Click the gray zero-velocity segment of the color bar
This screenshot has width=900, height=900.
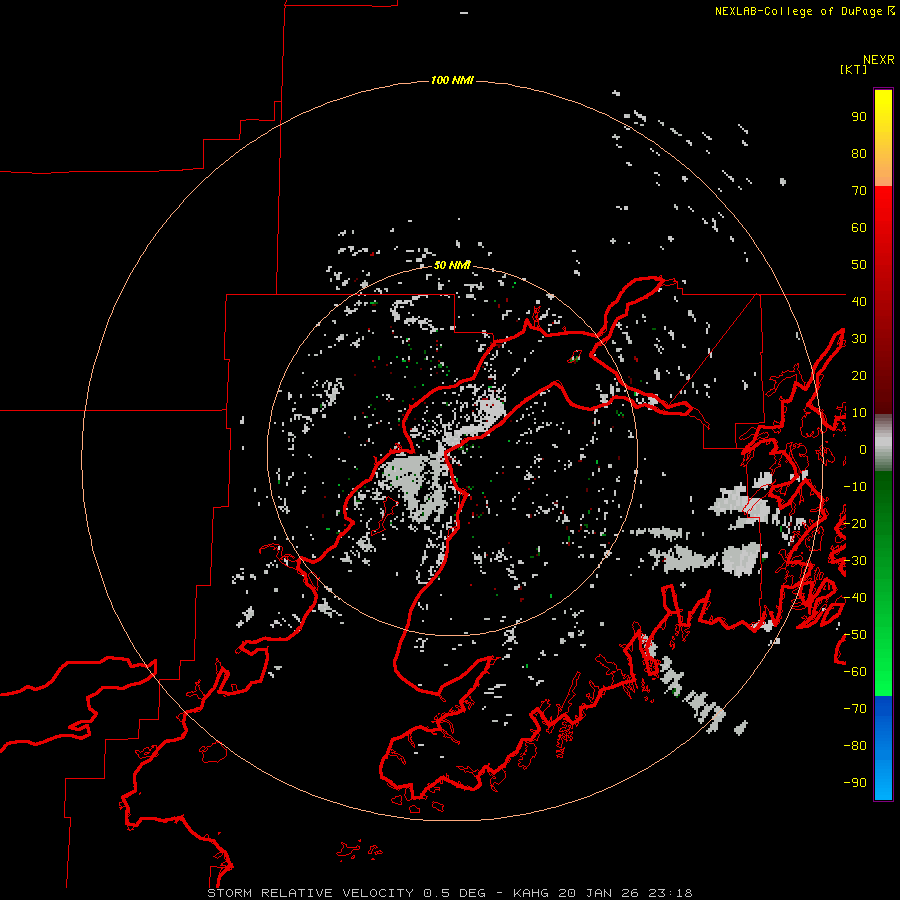pyautogui.click(x=883, y=443)
